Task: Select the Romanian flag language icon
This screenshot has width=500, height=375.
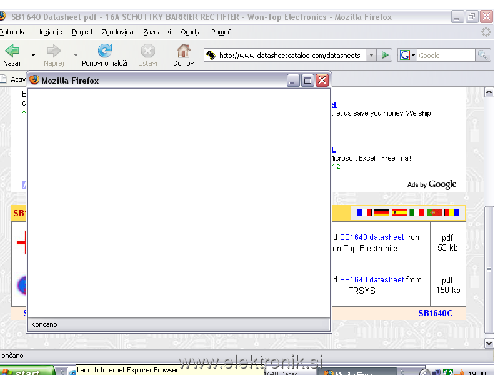Action: (452, 212)
